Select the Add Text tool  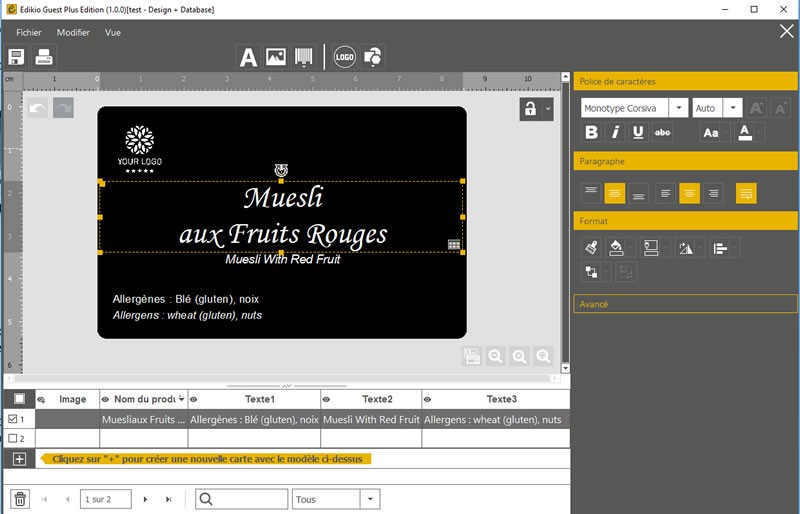click(x=248, y=57)
